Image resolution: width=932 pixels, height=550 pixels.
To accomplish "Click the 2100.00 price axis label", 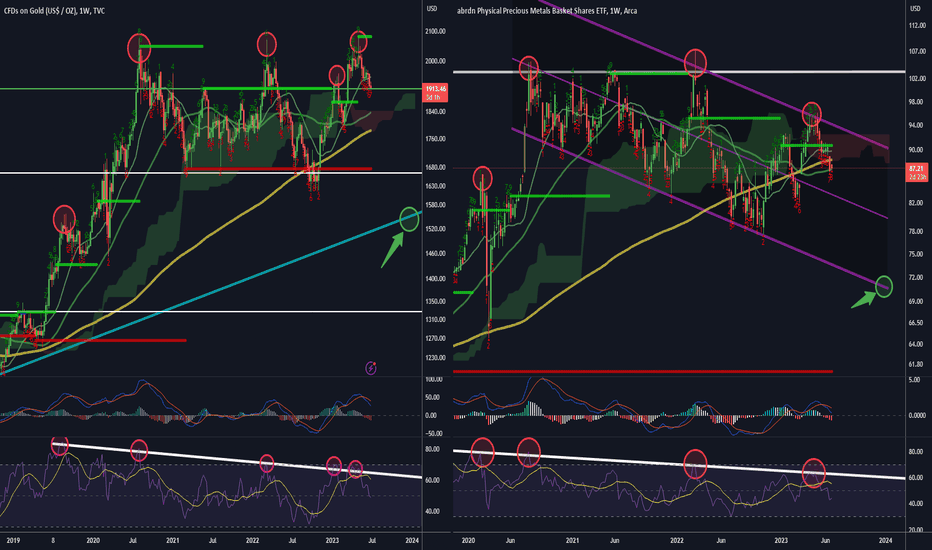I will click(435, 31).
